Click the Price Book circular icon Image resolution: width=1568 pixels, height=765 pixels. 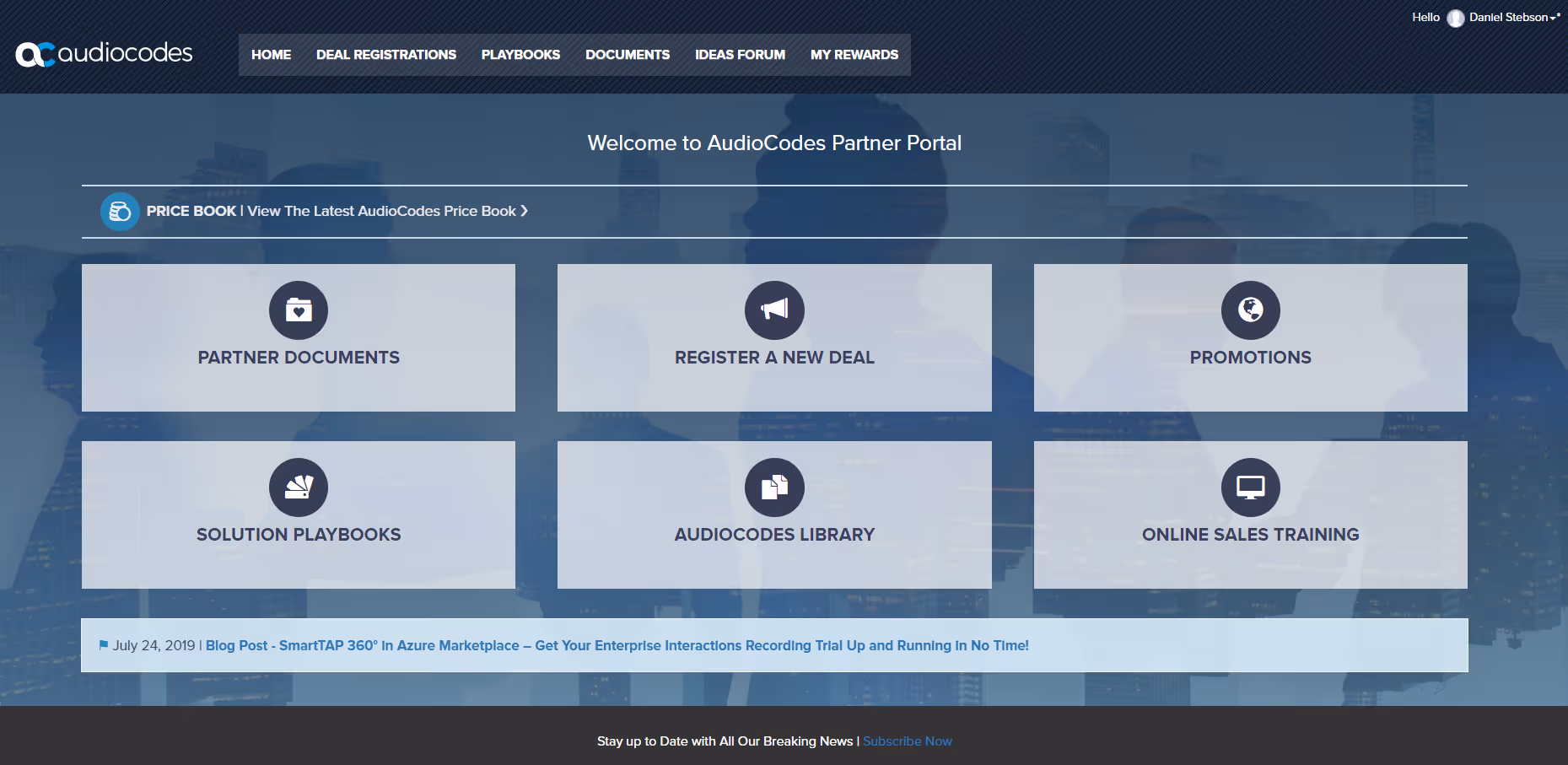pyautogui.click(x=120, y=211)
